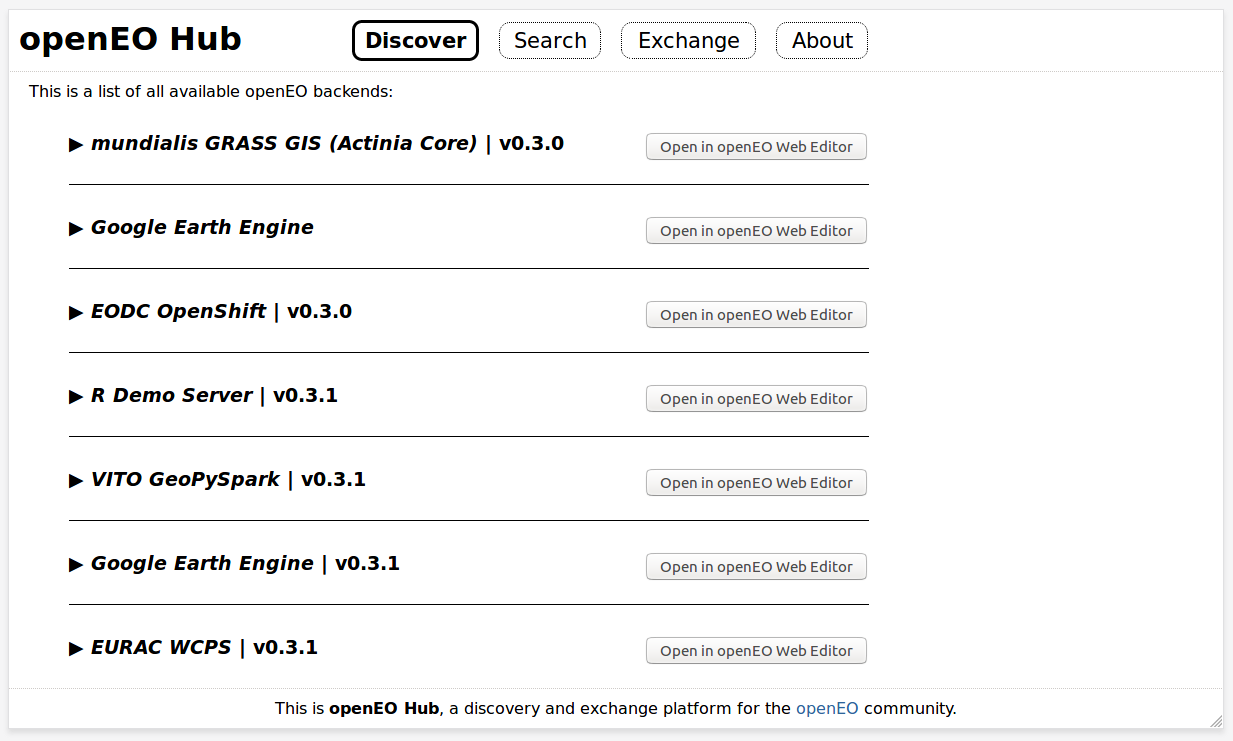Expand the R Demo Server entry

[77, 396]
